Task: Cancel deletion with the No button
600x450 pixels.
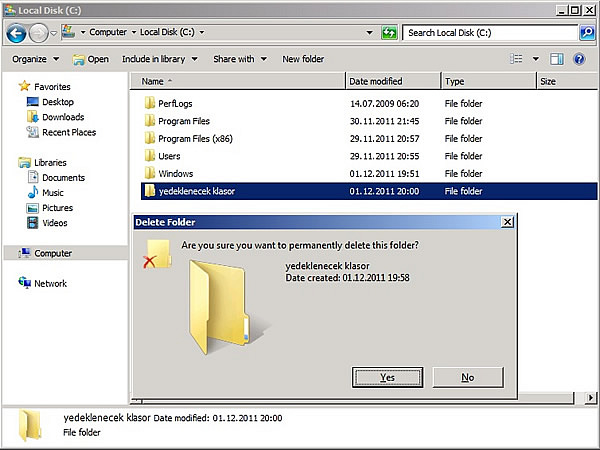Action: 468,377
